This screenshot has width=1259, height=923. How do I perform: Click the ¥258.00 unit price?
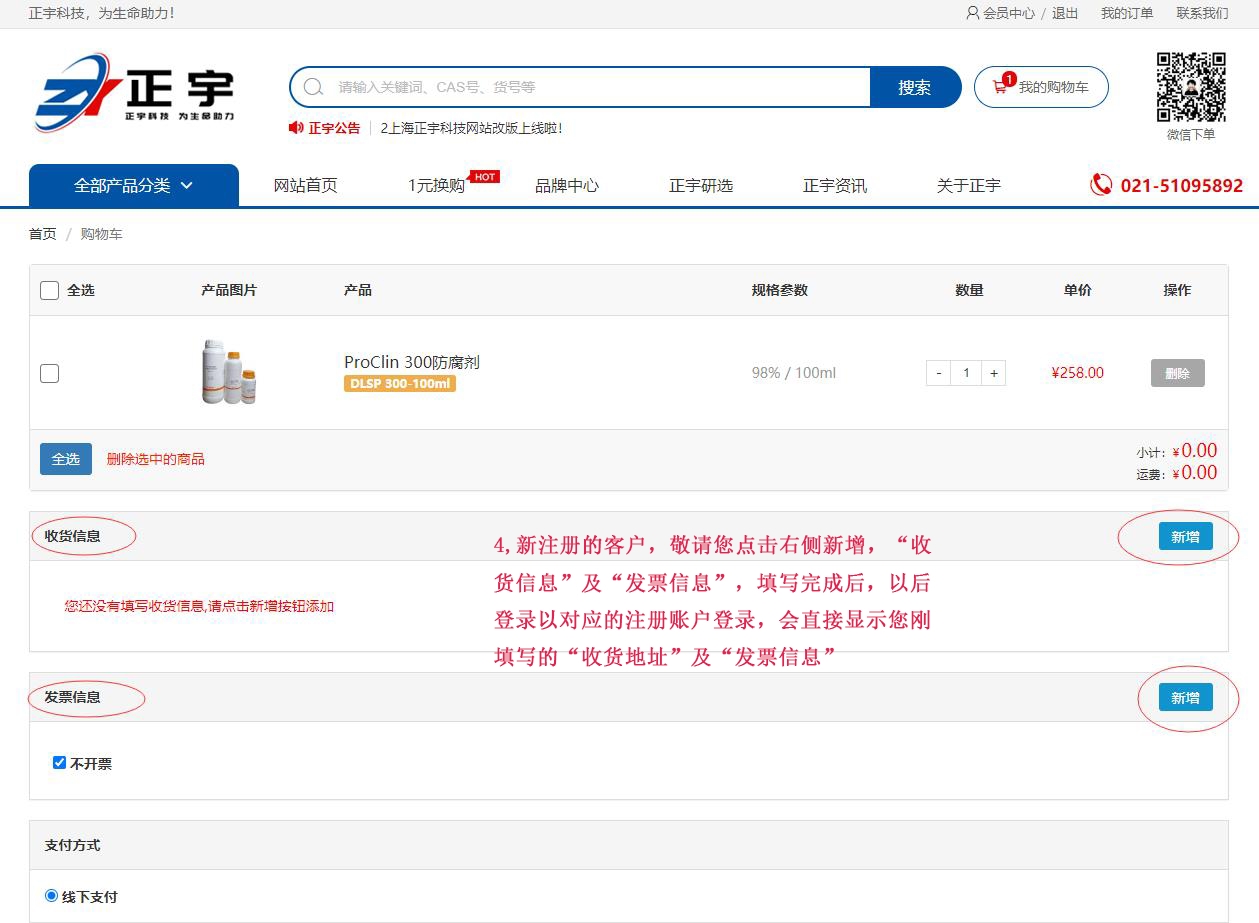click(1078, 373)
